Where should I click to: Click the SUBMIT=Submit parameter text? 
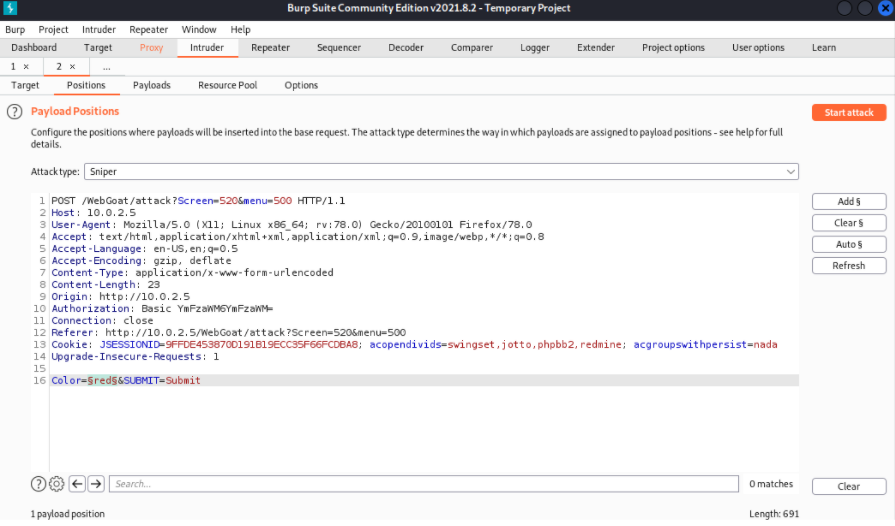point(162,381)
